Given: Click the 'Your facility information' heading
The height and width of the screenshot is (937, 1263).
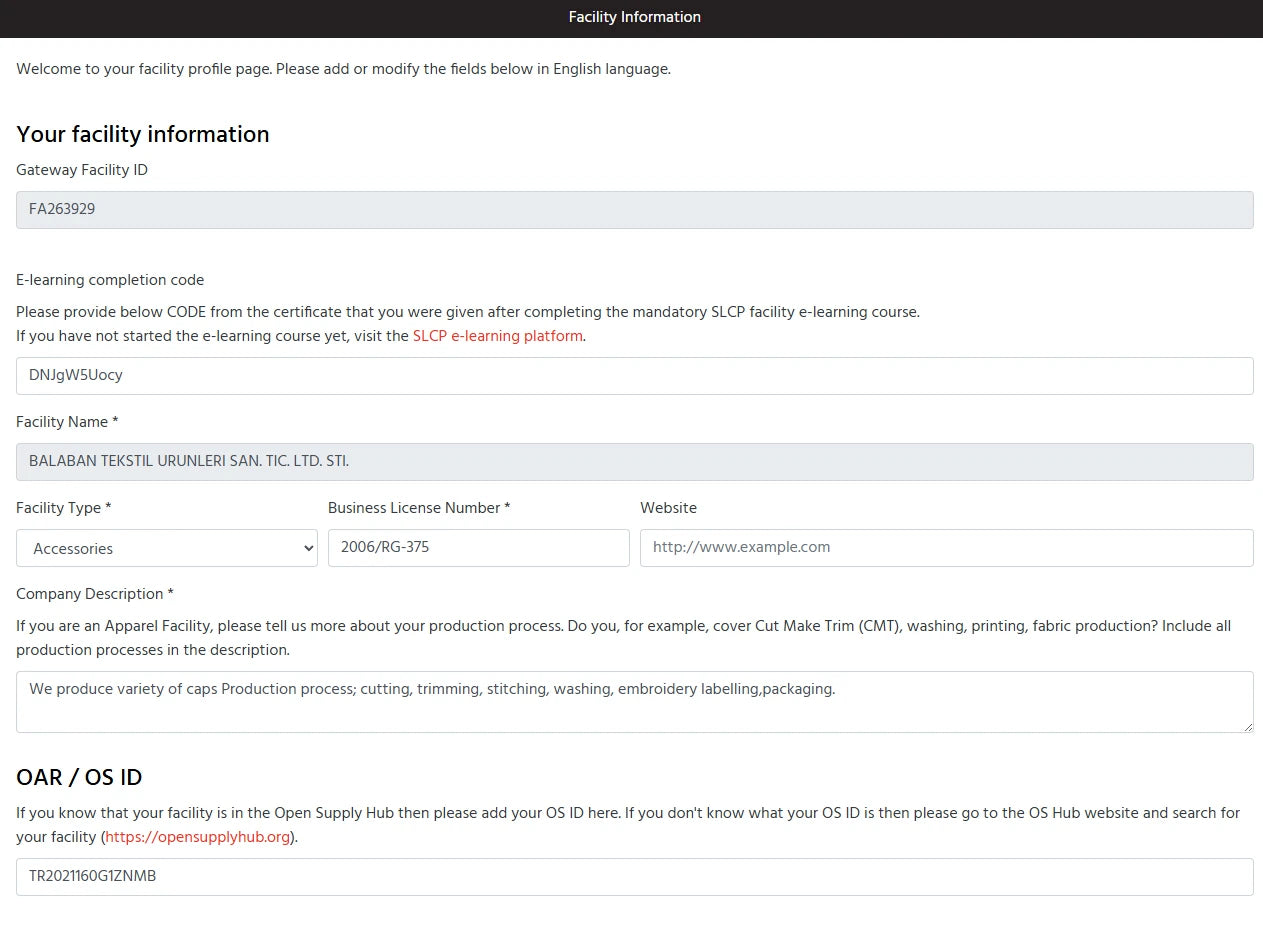Looking at the screenshot, I should click(143, 134).
